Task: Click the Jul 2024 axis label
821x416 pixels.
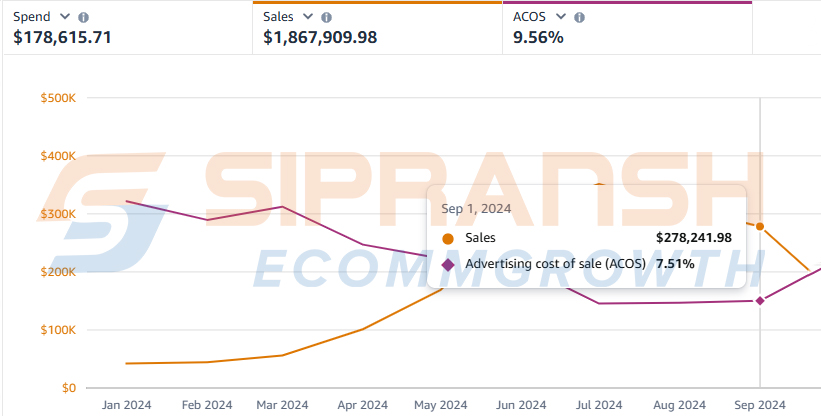Action: 598,405
